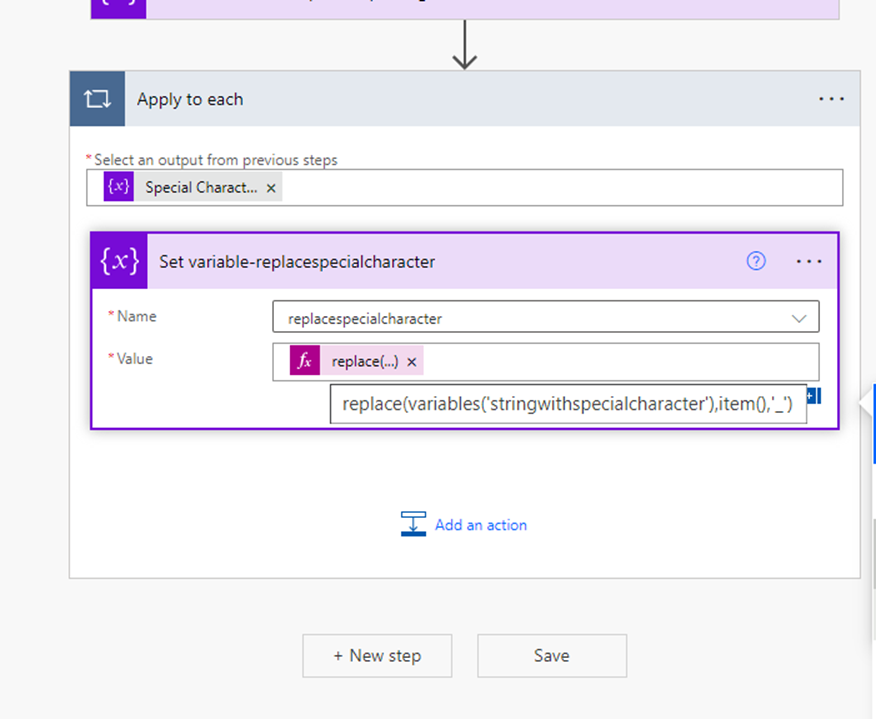Remove the Special Charact... token
Screen dimensions: 876x719
[x=271, y=188]
